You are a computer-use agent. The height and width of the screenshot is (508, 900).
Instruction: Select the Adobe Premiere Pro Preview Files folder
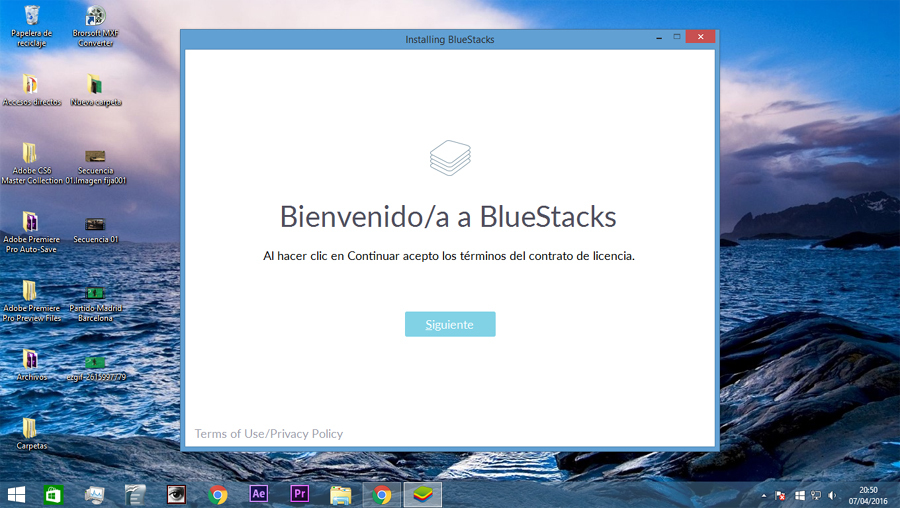click(x=31, y=291)
